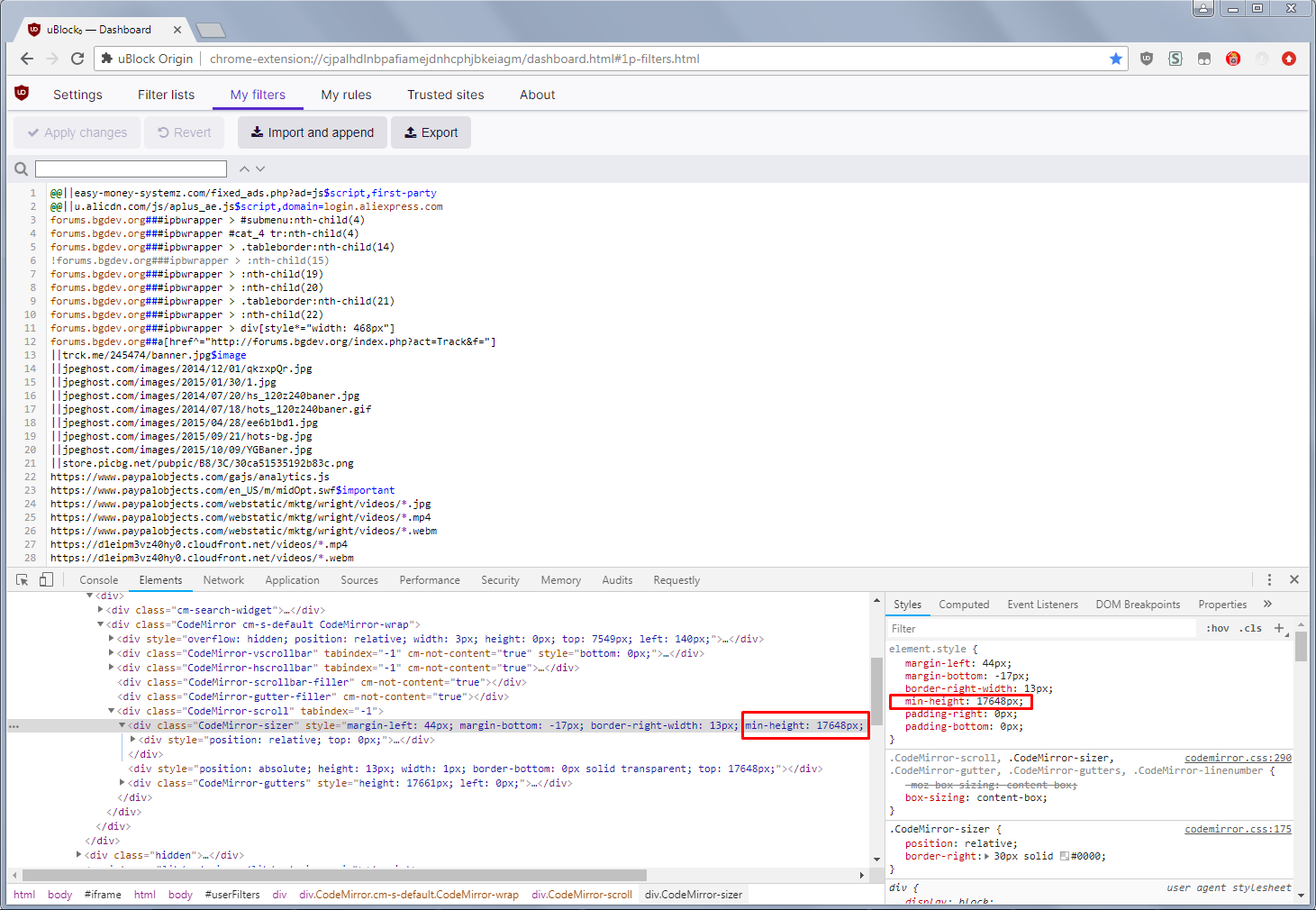
Task: Jump to next search match with down arrow
Action: coord(260,168)
